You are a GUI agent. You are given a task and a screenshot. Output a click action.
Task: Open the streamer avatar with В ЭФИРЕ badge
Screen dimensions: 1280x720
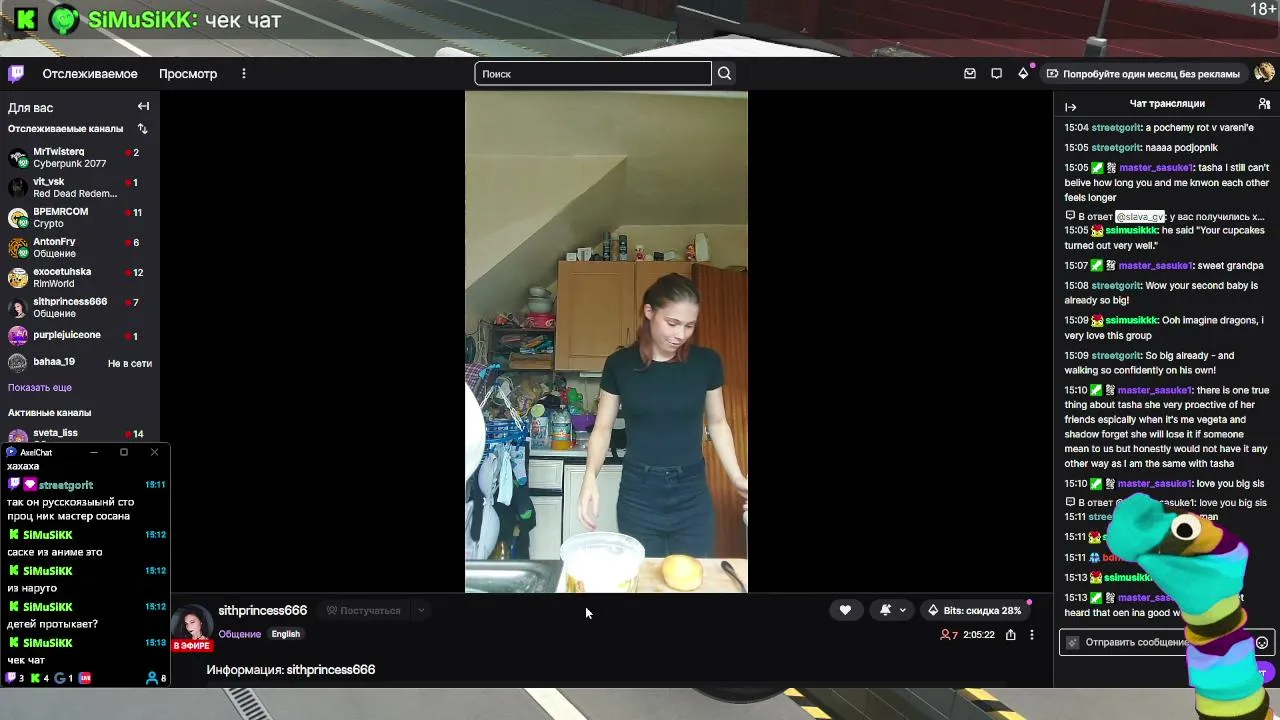(192, 627)
